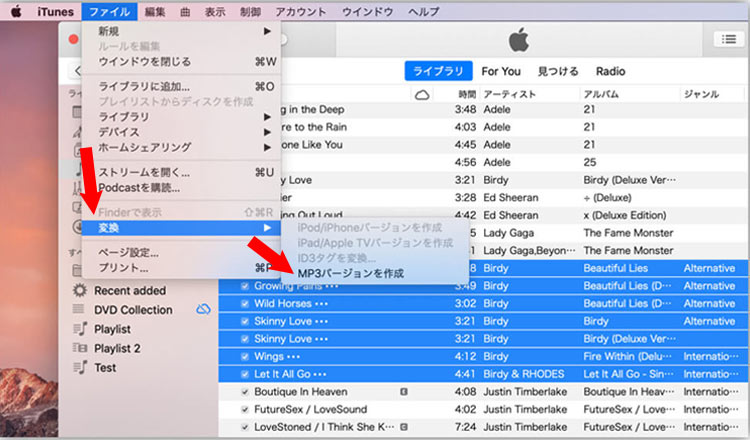
Task: Expand the 変換 submenu
Action: click(181, 228)
